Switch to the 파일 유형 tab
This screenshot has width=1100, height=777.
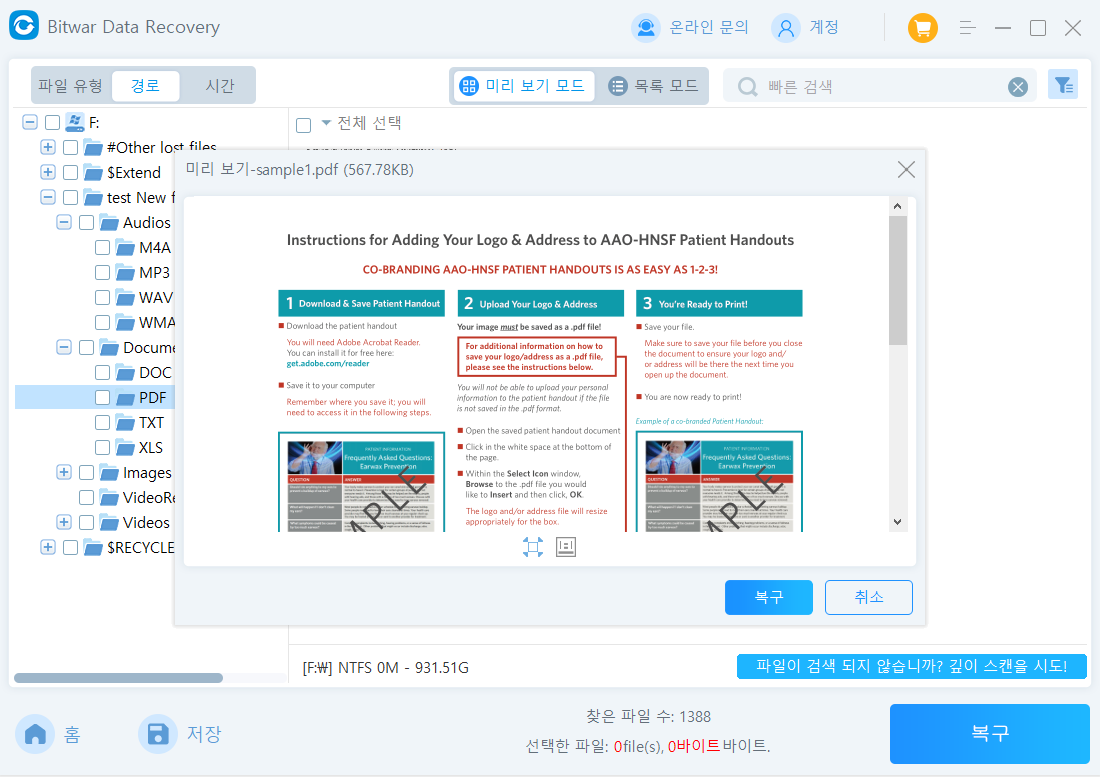[x=70, y=86]
